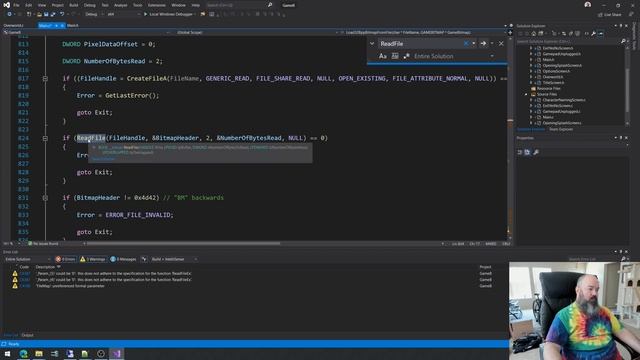Viewport: 640px width, 360px height.
Task: Toggle Match whole word in Find box
Action: click(x=395, y=56)
